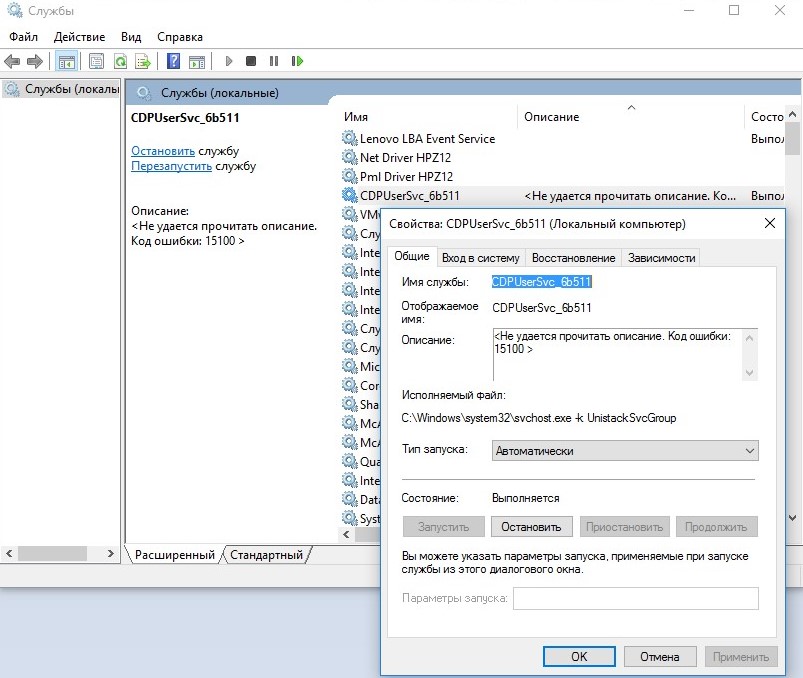803x678 pixels.
Task: Click the Продолжить button
Action: 716,527
